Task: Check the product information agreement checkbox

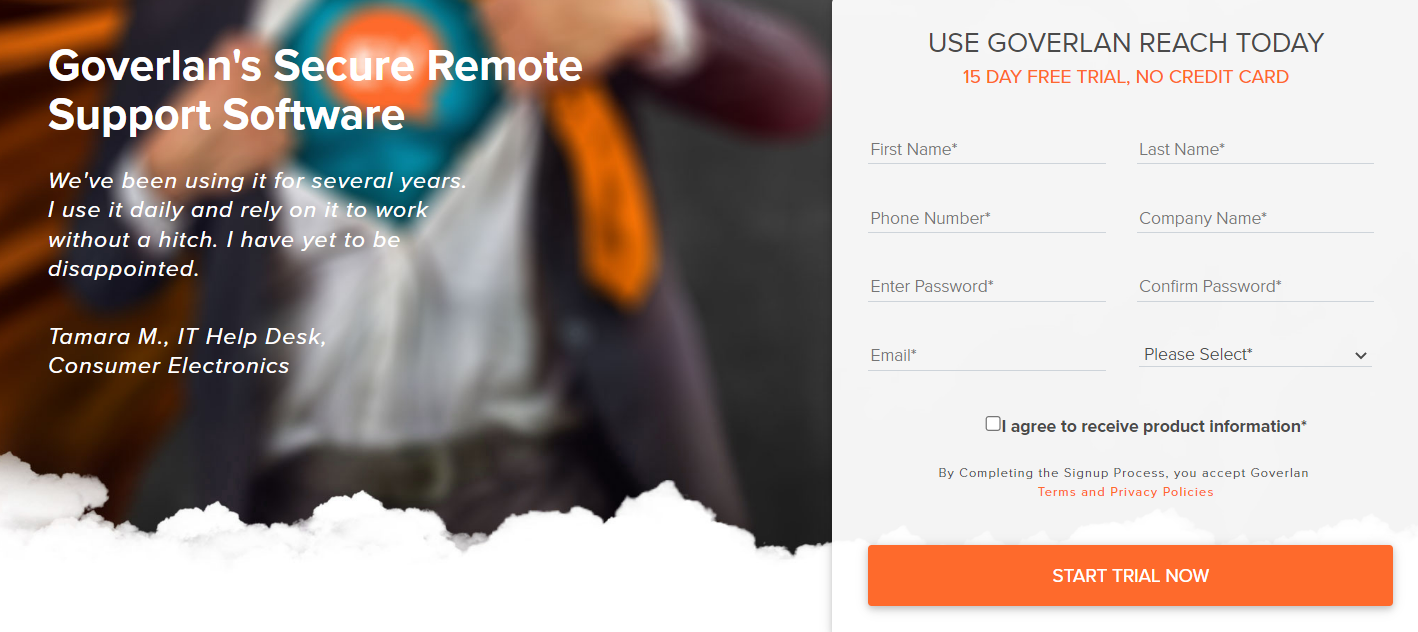Action: coord(993,424)
